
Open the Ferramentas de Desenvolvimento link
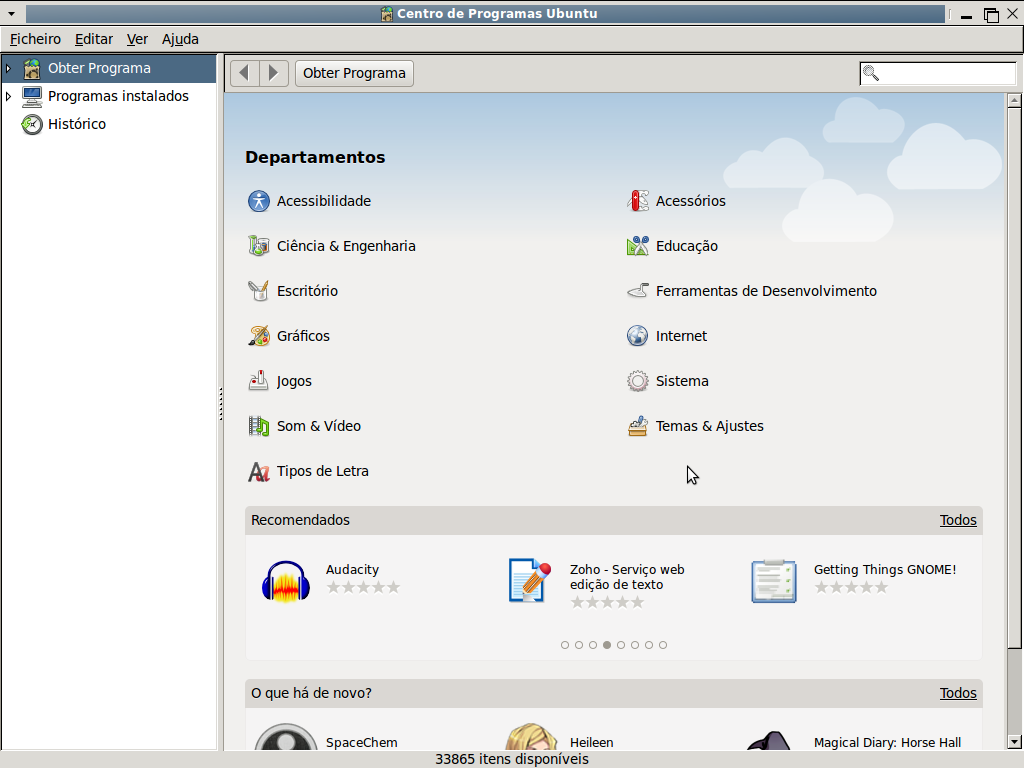pyautogui.click(x=766, y=291)
